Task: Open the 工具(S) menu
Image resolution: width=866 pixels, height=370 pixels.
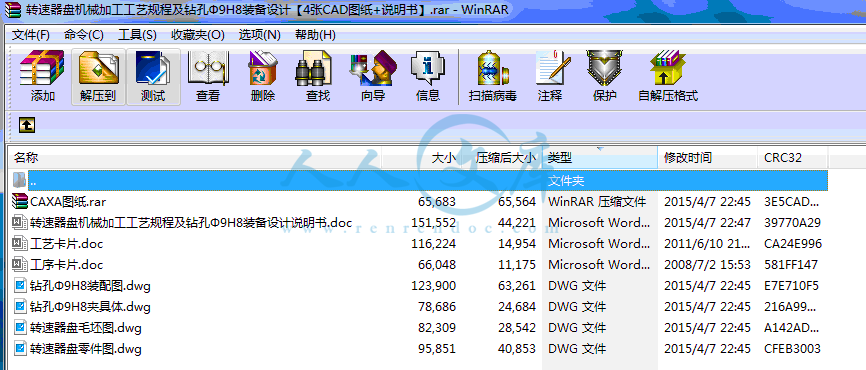Action: [138, 35]
